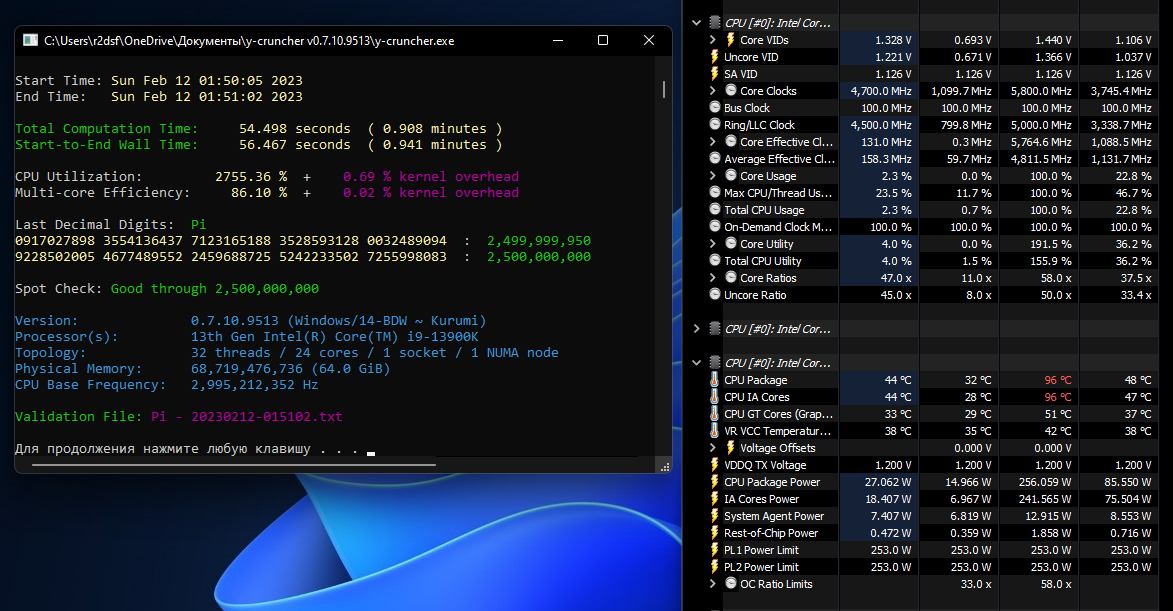Click the Validation File name text
Viewport: 1173px width, 611px height.
247,417
